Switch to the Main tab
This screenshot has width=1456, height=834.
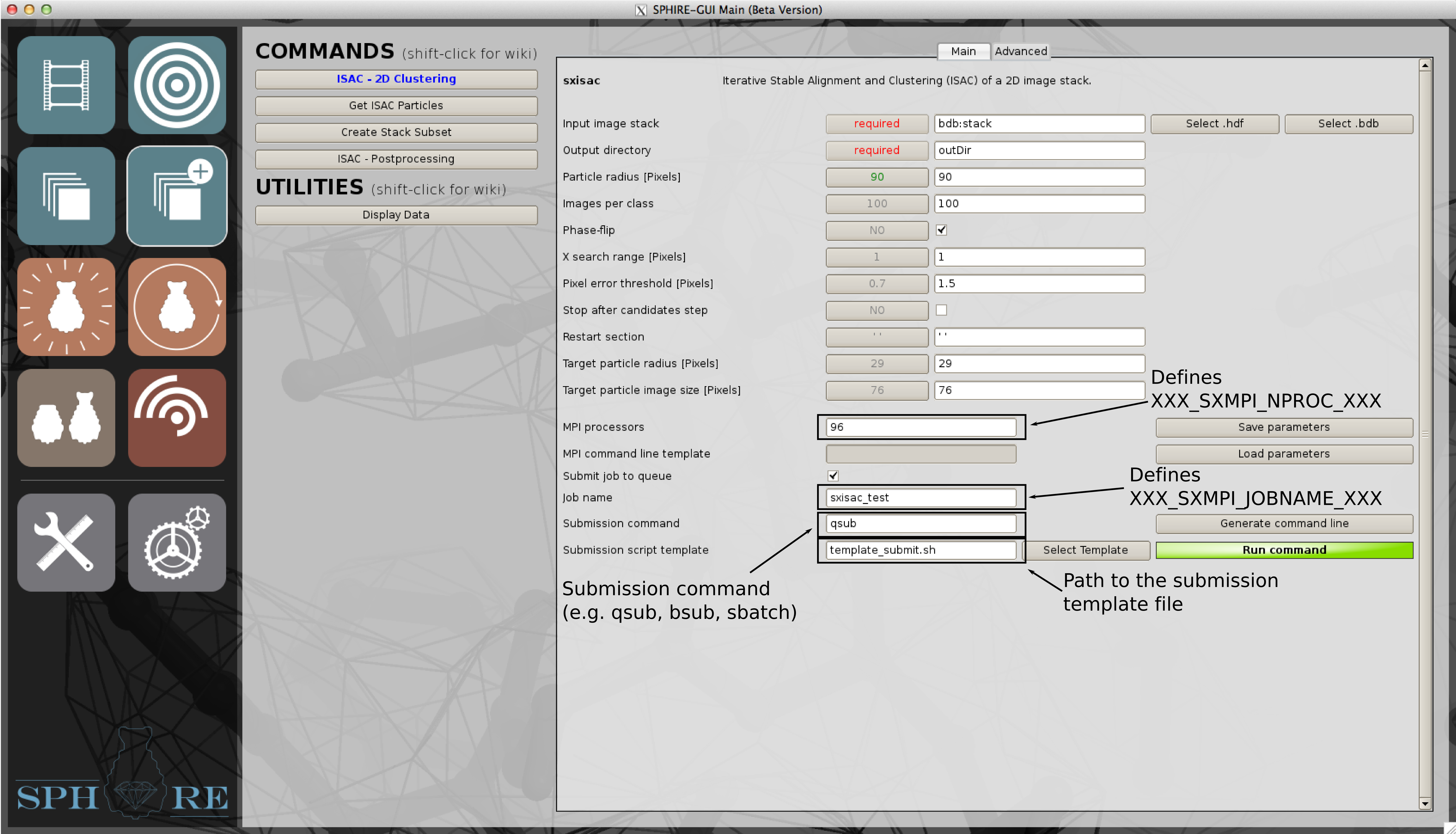963,51
